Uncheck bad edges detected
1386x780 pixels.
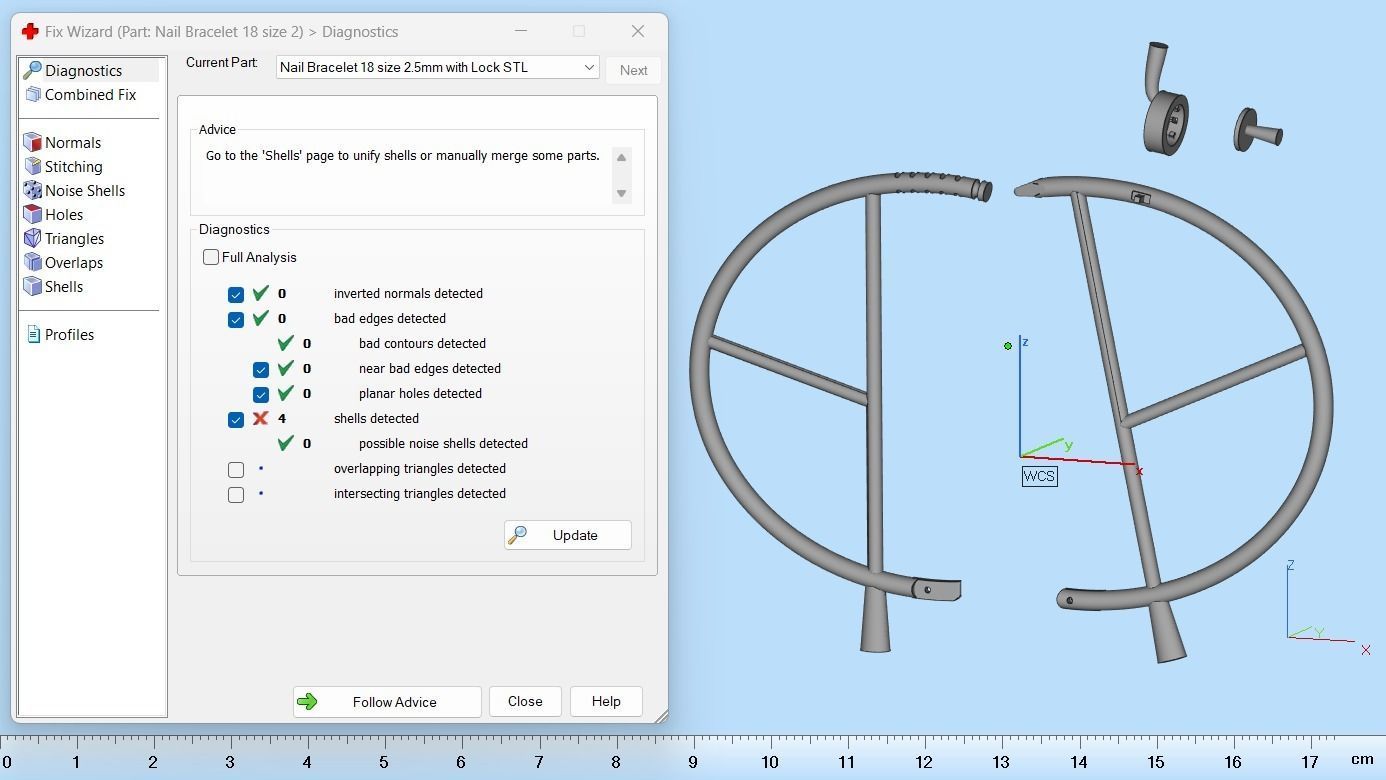coord(236,319)
